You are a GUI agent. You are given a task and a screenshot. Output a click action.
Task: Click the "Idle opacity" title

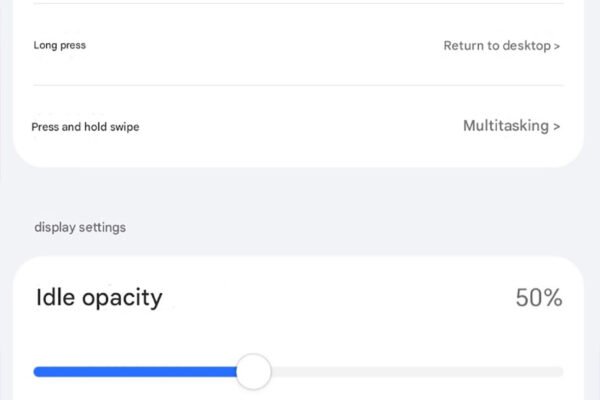click(98, 297)
